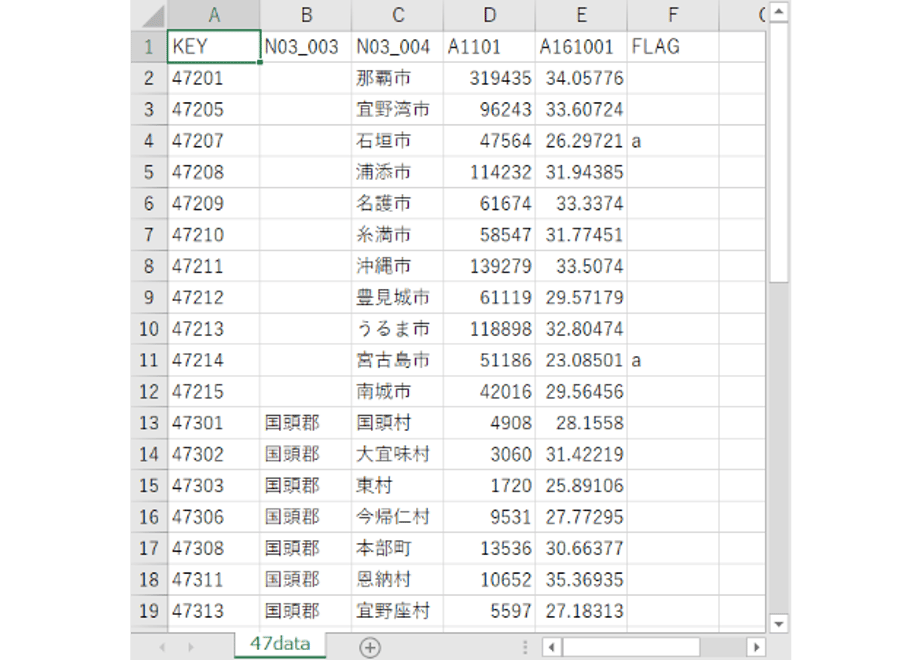Select cell with key 47201

[214, 78]
